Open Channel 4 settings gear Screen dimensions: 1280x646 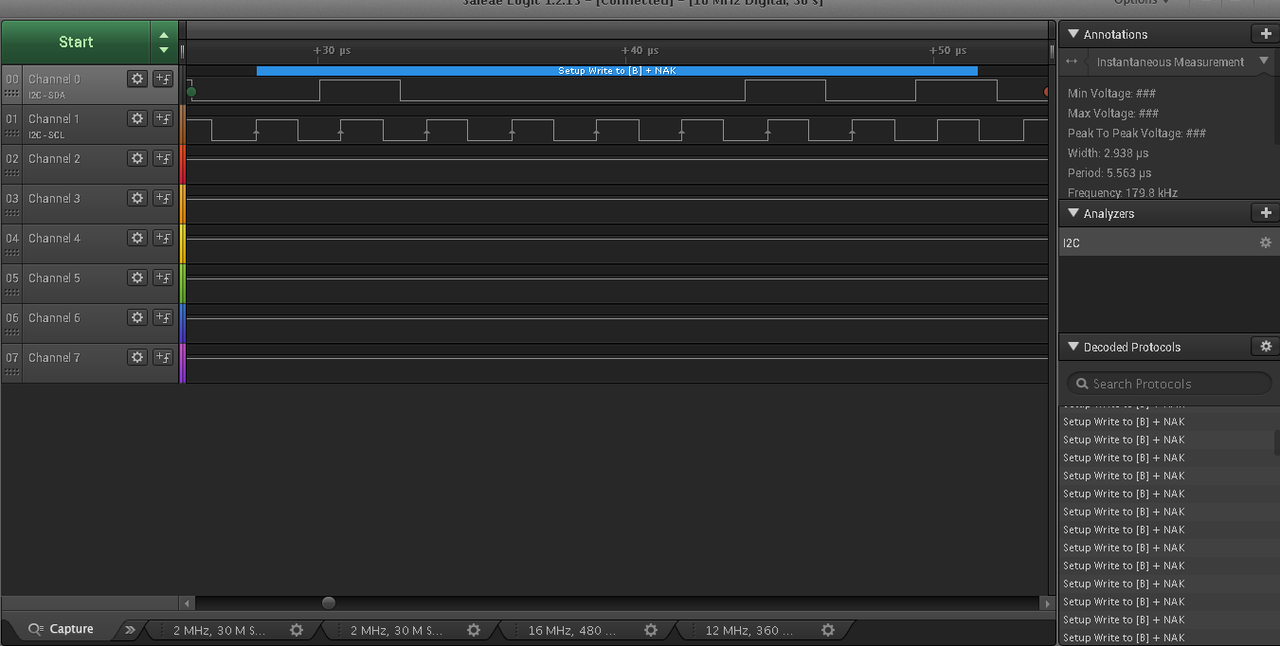coord(138,238)
